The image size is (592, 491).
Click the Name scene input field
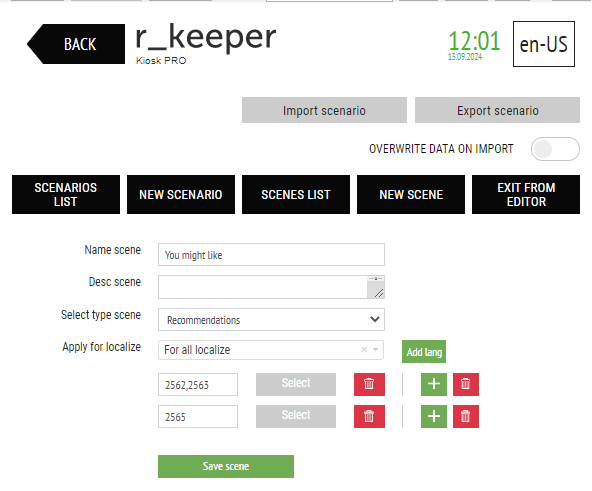click(271, 255)
